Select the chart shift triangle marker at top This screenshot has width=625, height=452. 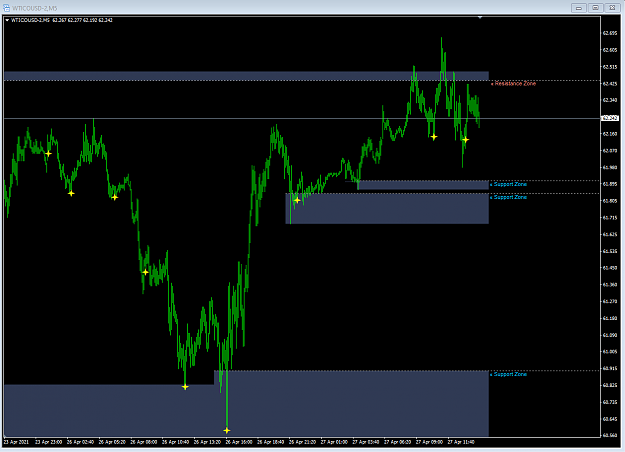pyautogui.click(x=480, y=17)
